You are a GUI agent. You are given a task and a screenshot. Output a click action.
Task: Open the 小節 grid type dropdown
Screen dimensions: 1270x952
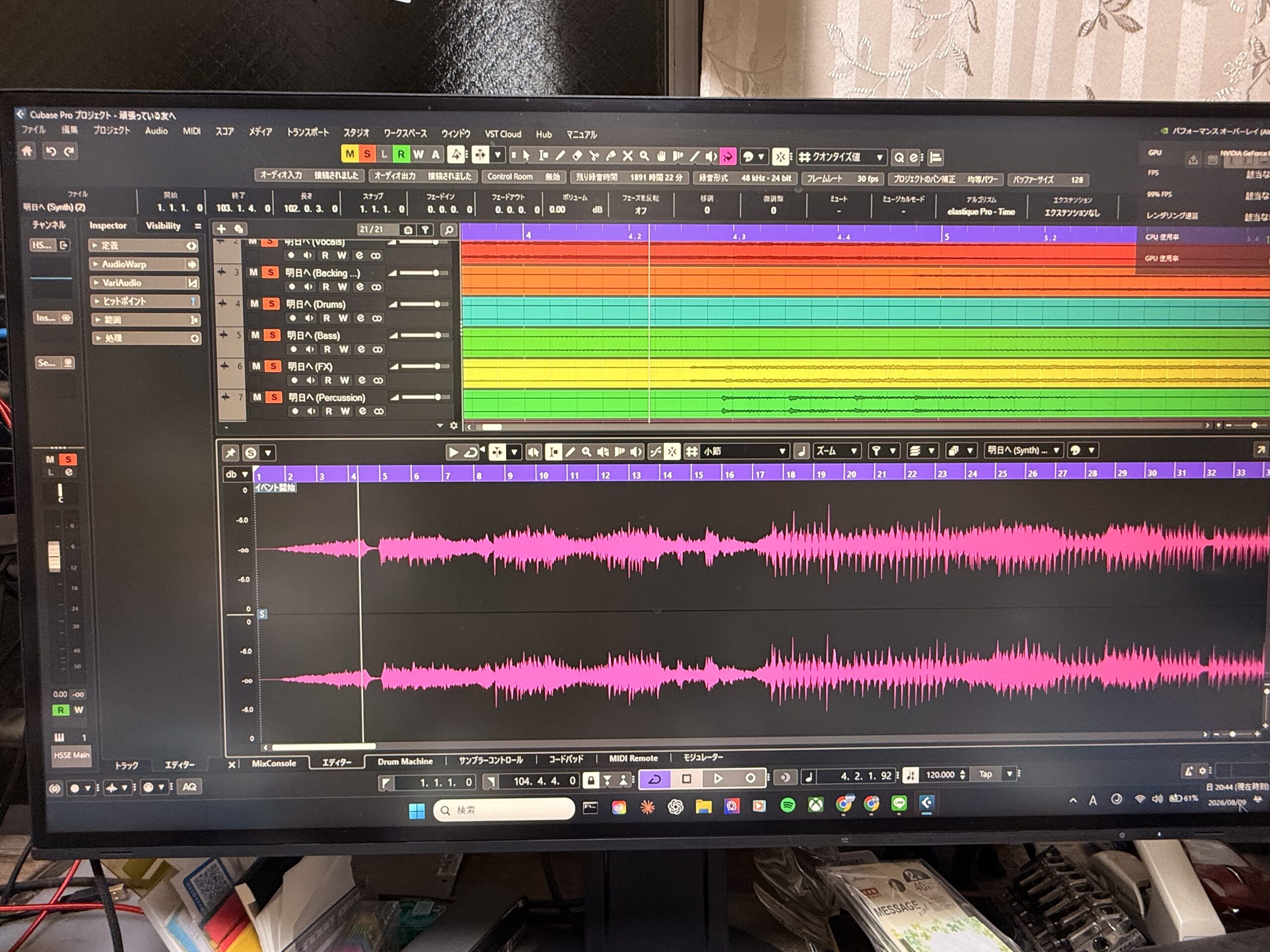pyautogui.click(x=745, y=452)
